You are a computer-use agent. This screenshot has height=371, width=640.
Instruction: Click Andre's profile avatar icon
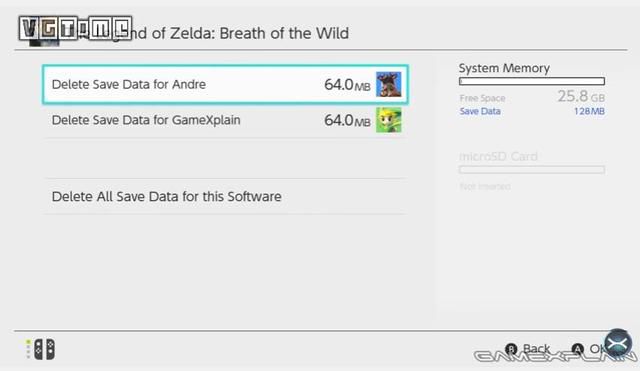click(389, 84)
